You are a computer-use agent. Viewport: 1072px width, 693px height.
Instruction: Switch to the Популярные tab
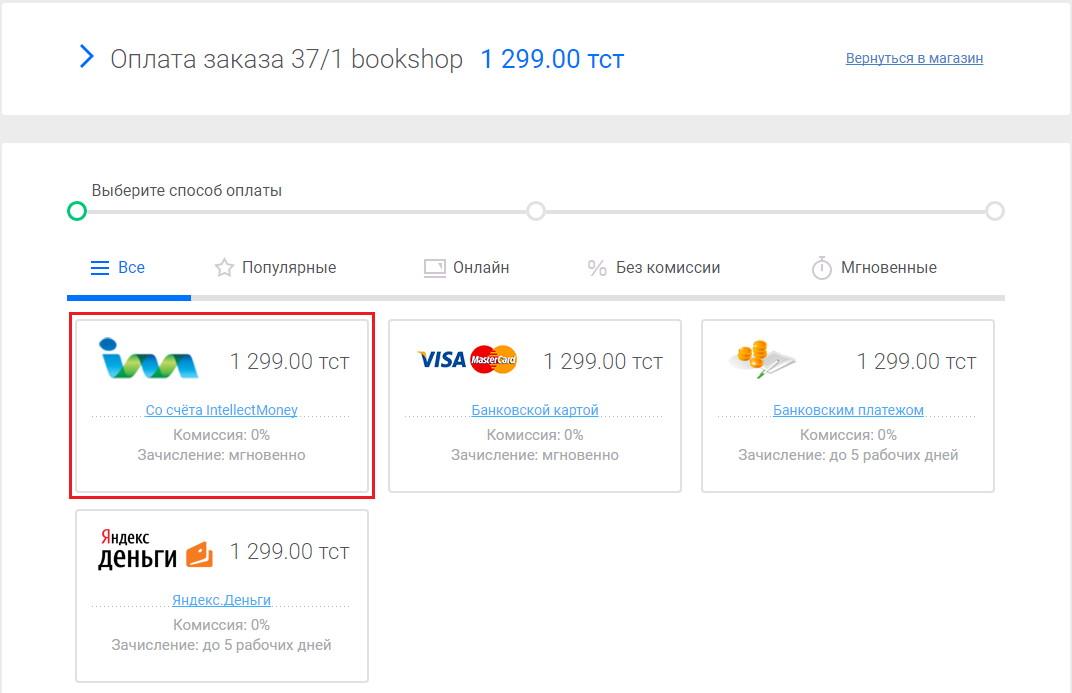[289, 268]
